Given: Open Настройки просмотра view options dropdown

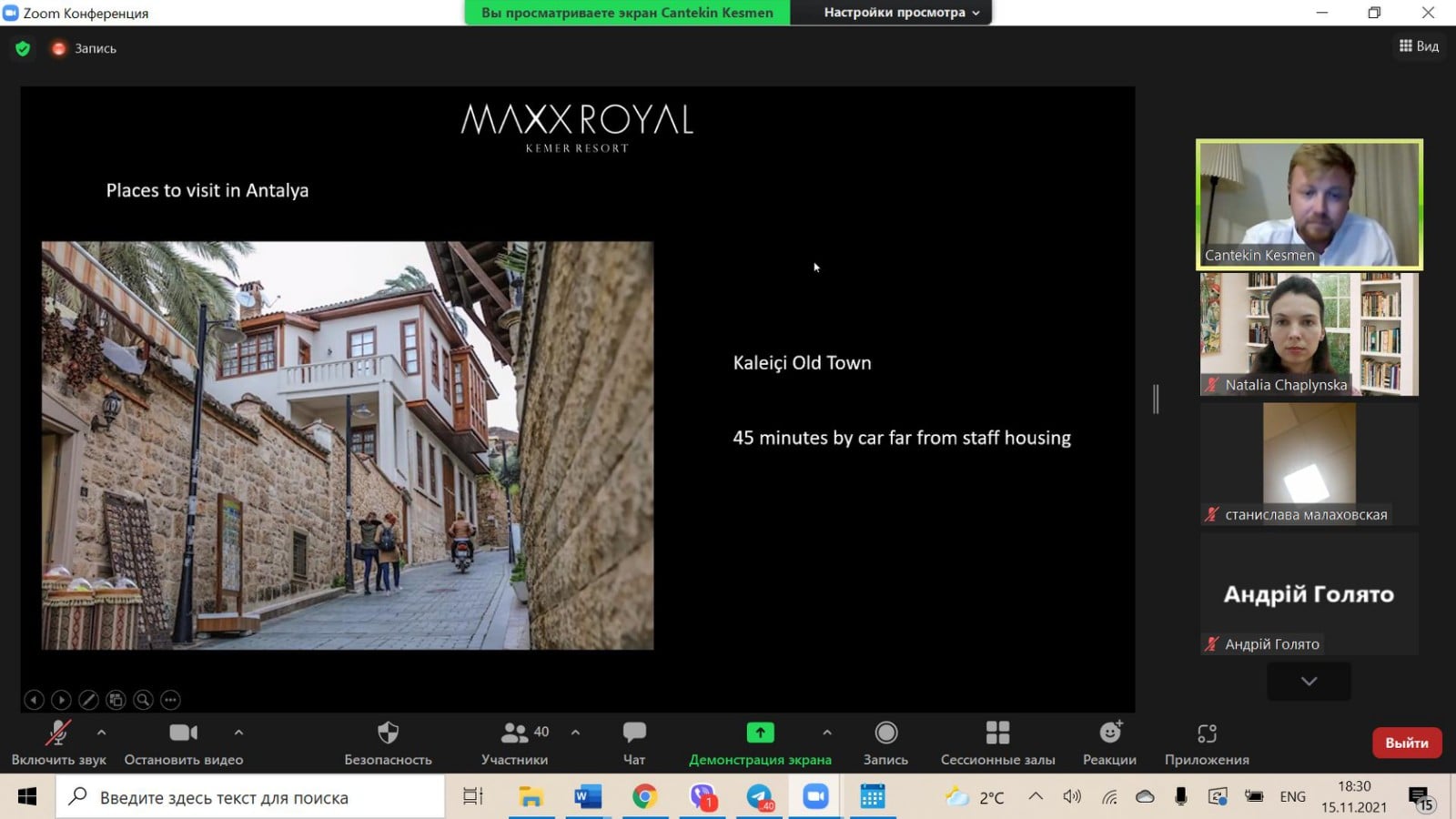Looking at the screenshot, I should tap(901, 13).
